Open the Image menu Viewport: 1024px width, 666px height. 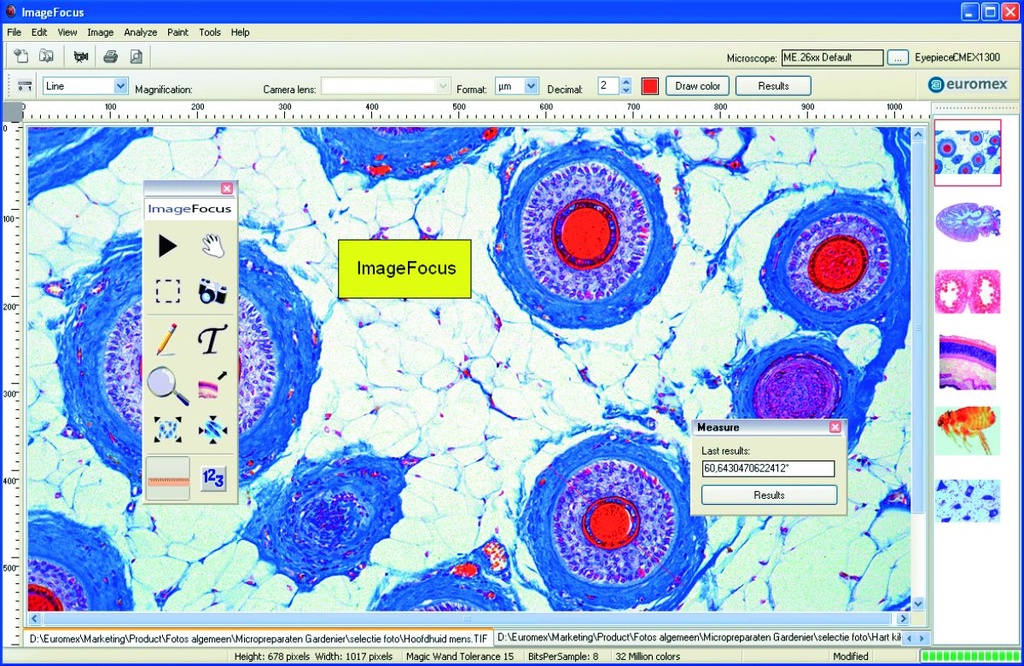click(101, 32)
